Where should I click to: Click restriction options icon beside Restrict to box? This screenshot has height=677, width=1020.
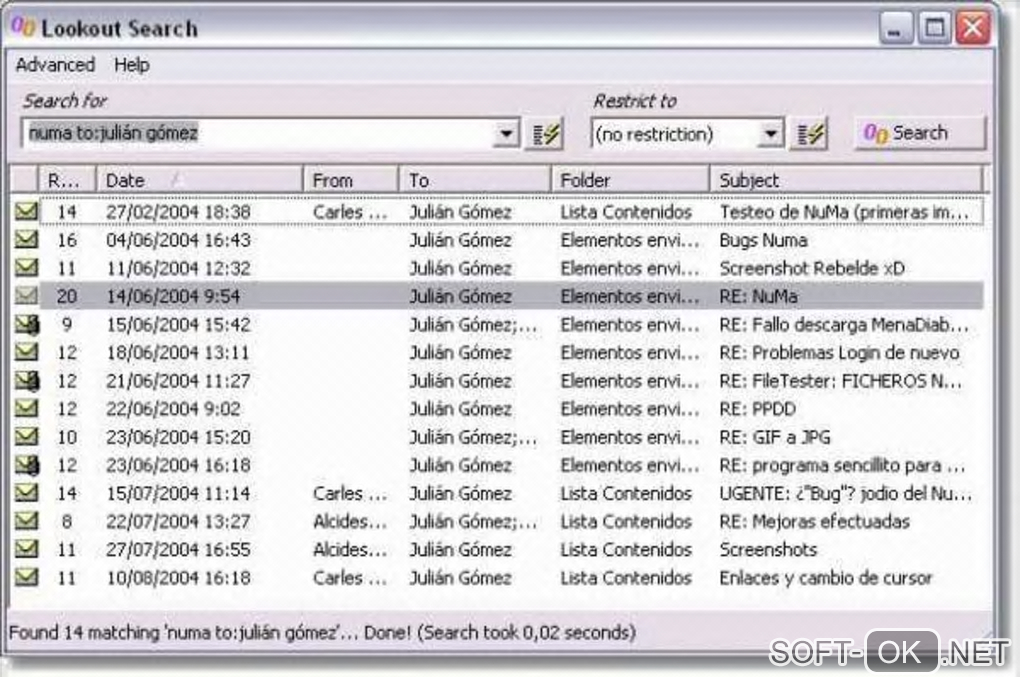click(810, 134)
